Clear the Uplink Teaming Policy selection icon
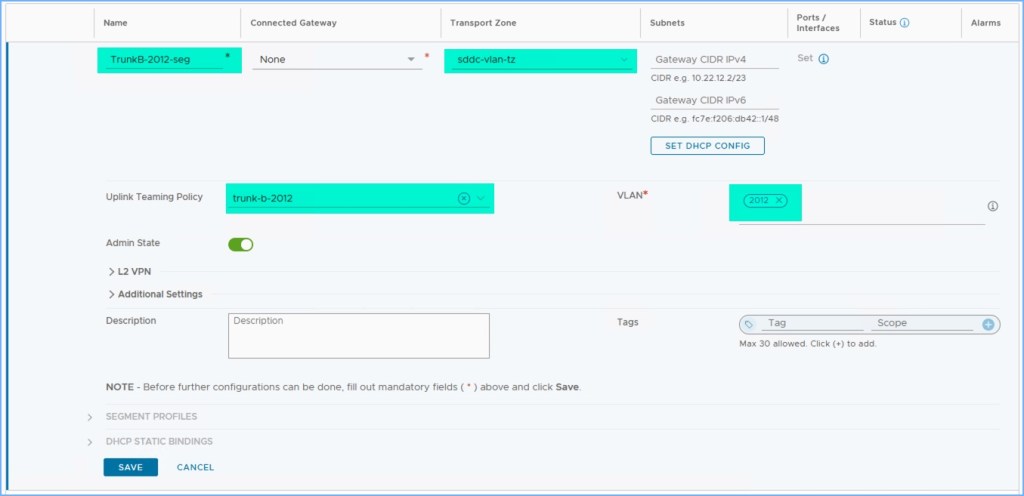The width and height of the screenshot is (1024, 496). [x=464, y=198]
